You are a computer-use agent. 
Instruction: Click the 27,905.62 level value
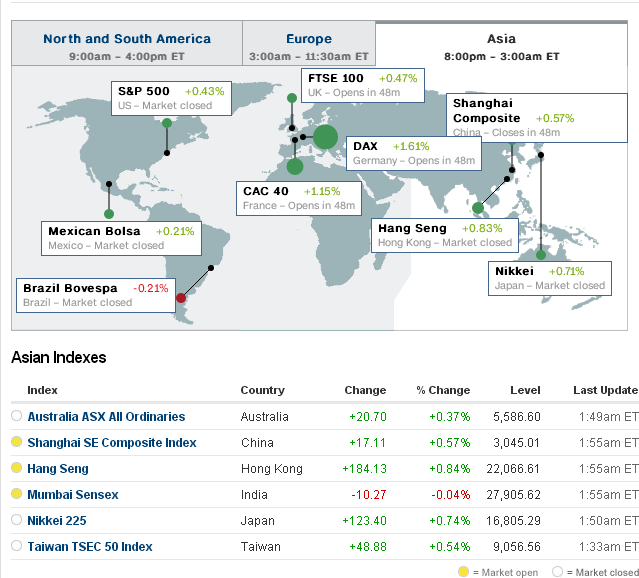(513, 495)
